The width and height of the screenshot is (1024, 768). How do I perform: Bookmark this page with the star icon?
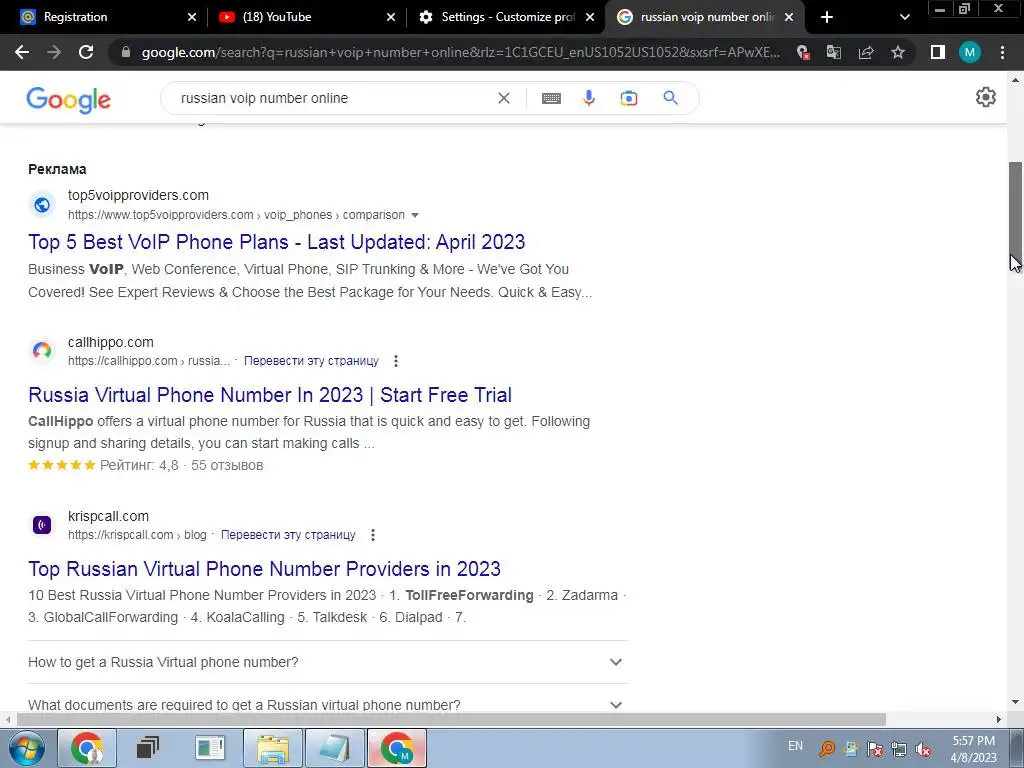point(898,52)
